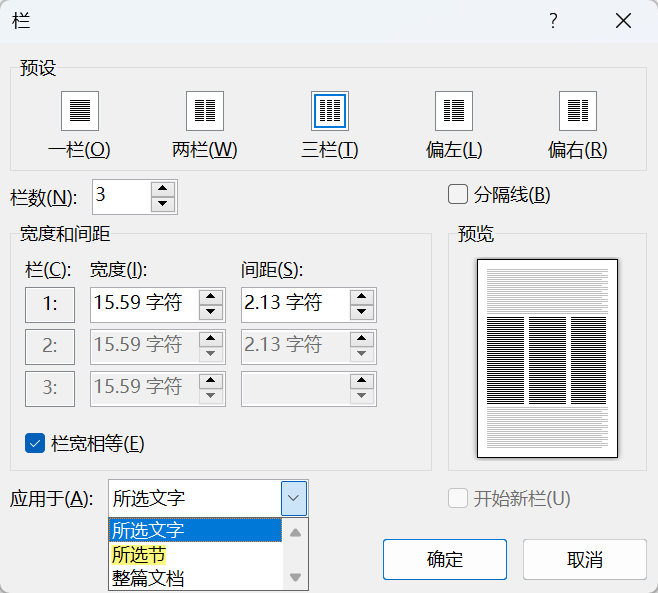Increase column 3 width with up arrow
The width and height of the screenshot is (658, 593).
pos(211,381)
